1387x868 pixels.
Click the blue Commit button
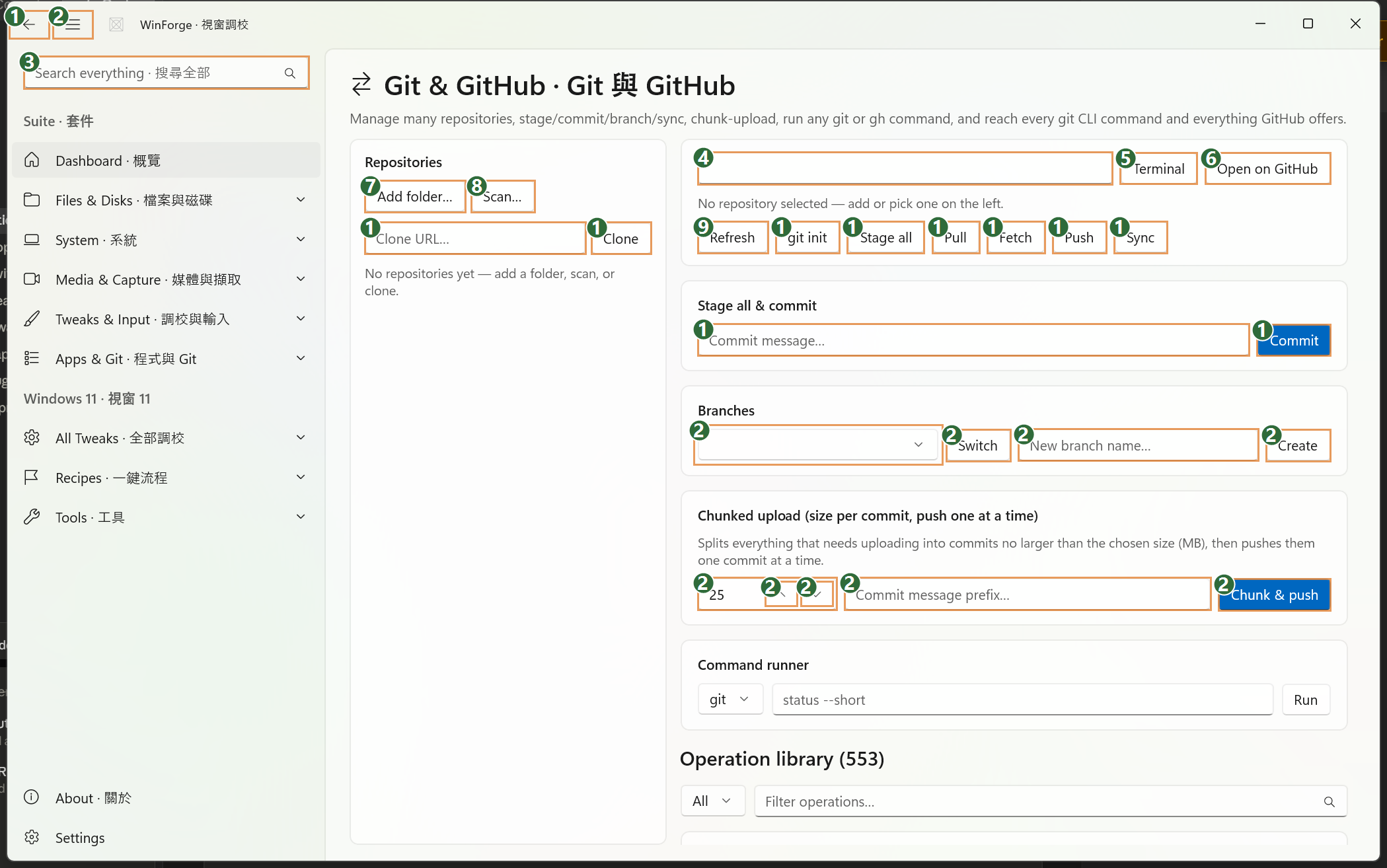coord(1294,340)
